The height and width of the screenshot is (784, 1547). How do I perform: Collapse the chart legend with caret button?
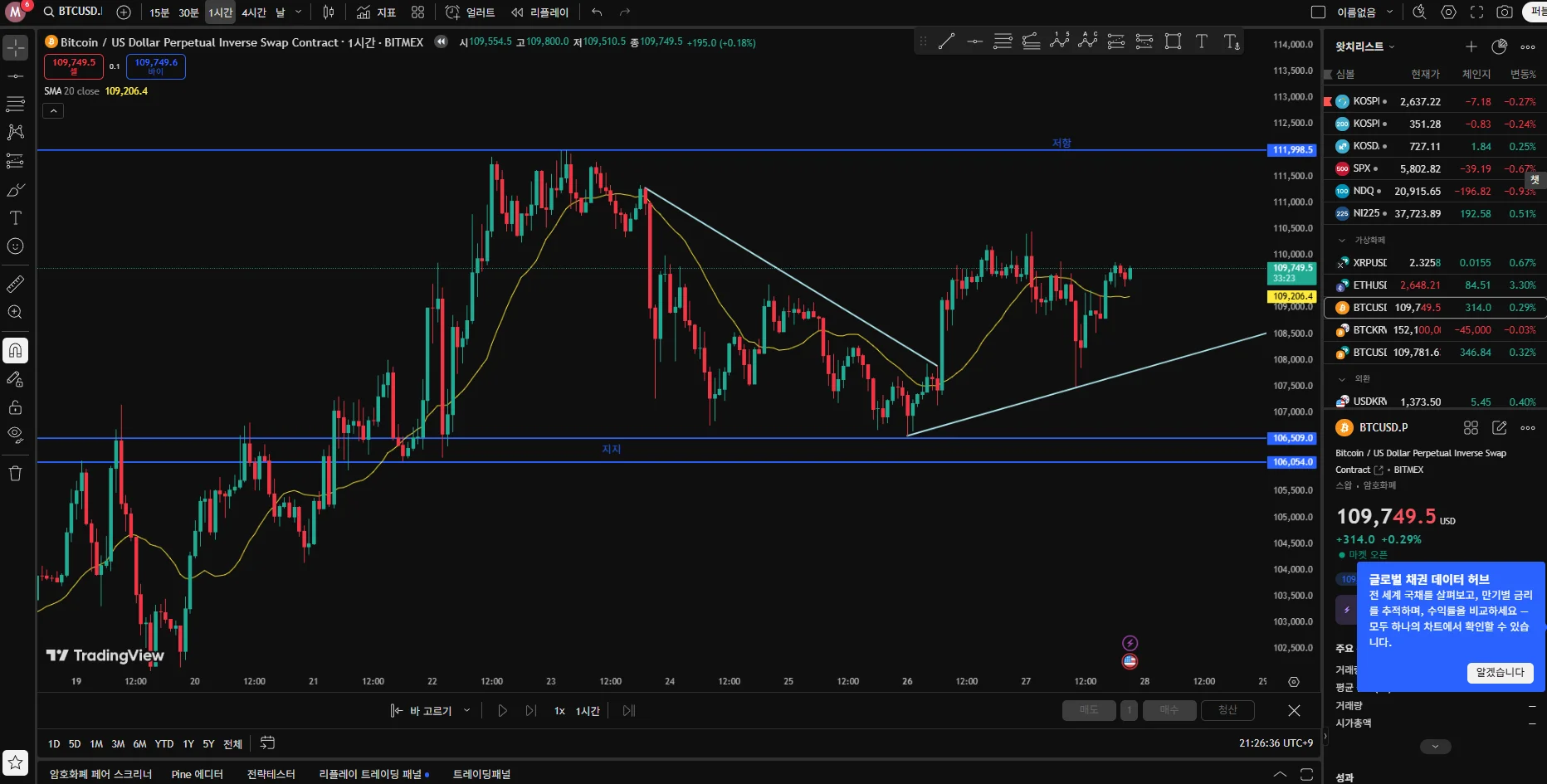(53, 110)
